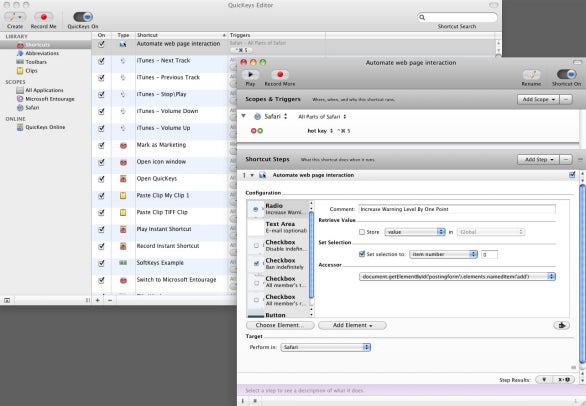The height and width of the screenshot is (406, 586).
Task: Click the minus button below the shortcut list
Action: [x=110, y=300]
